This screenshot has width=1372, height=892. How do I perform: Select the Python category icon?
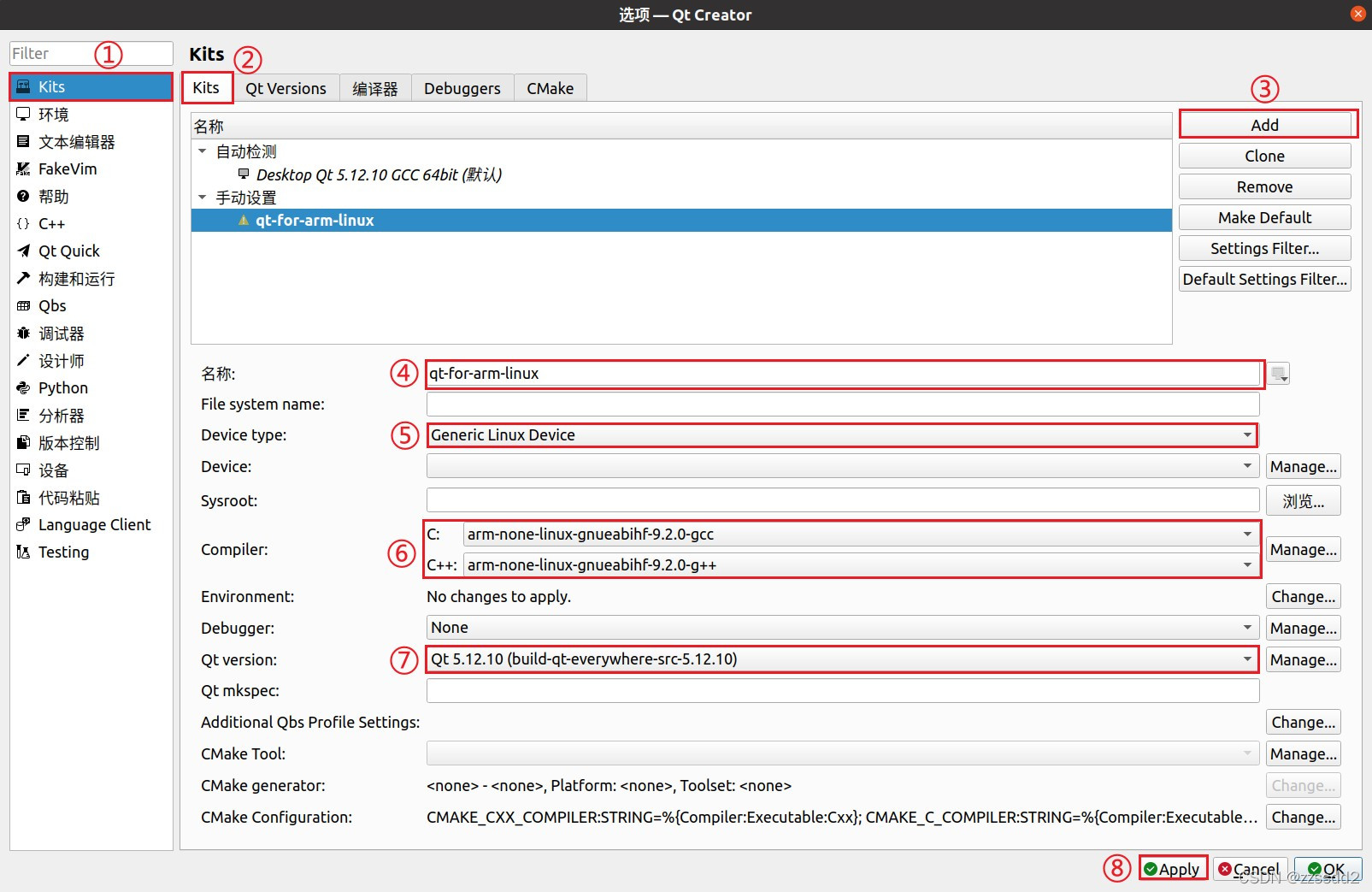click(23, 387)
